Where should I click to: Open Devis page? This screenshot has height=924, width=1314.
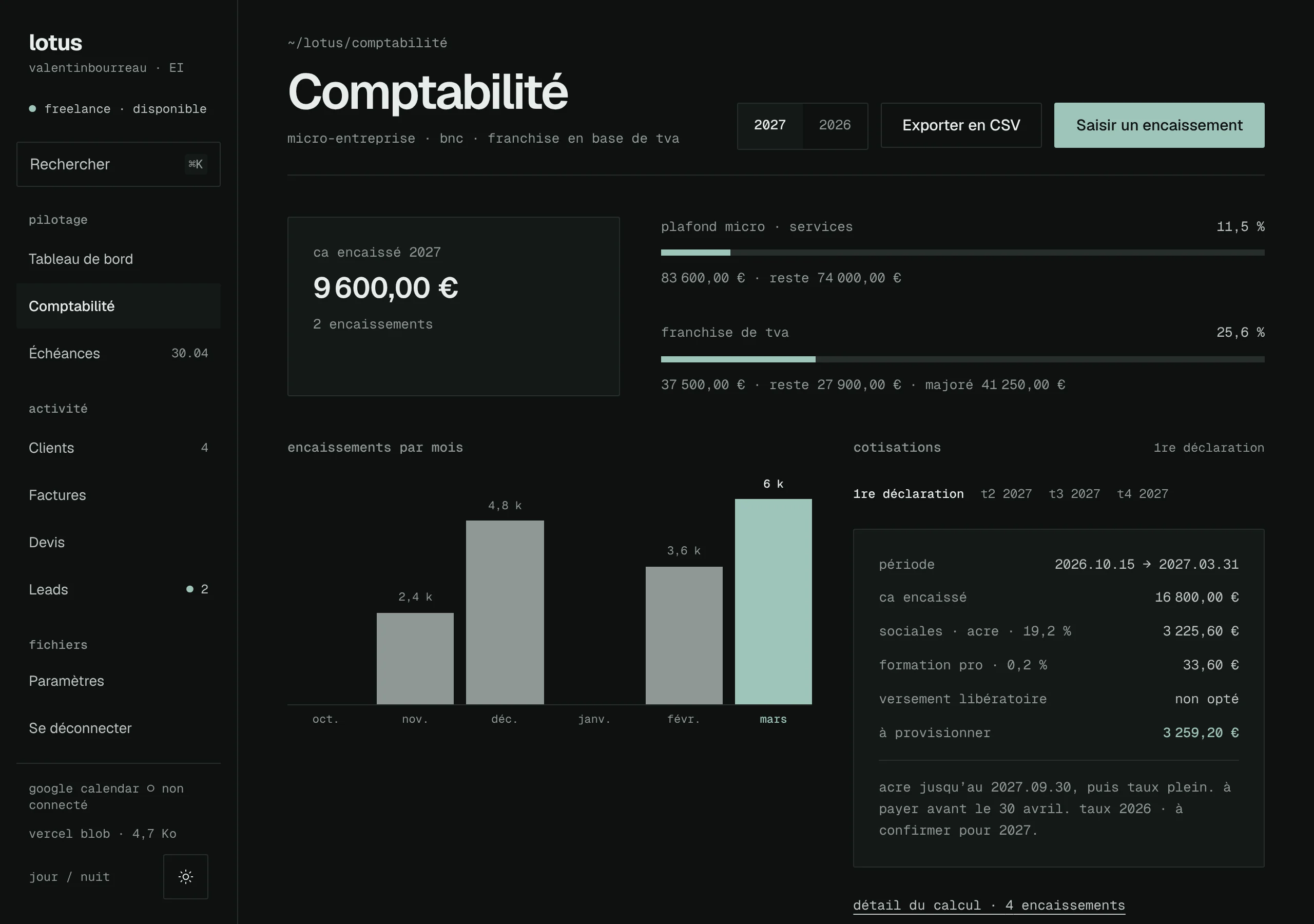(119, 542)
